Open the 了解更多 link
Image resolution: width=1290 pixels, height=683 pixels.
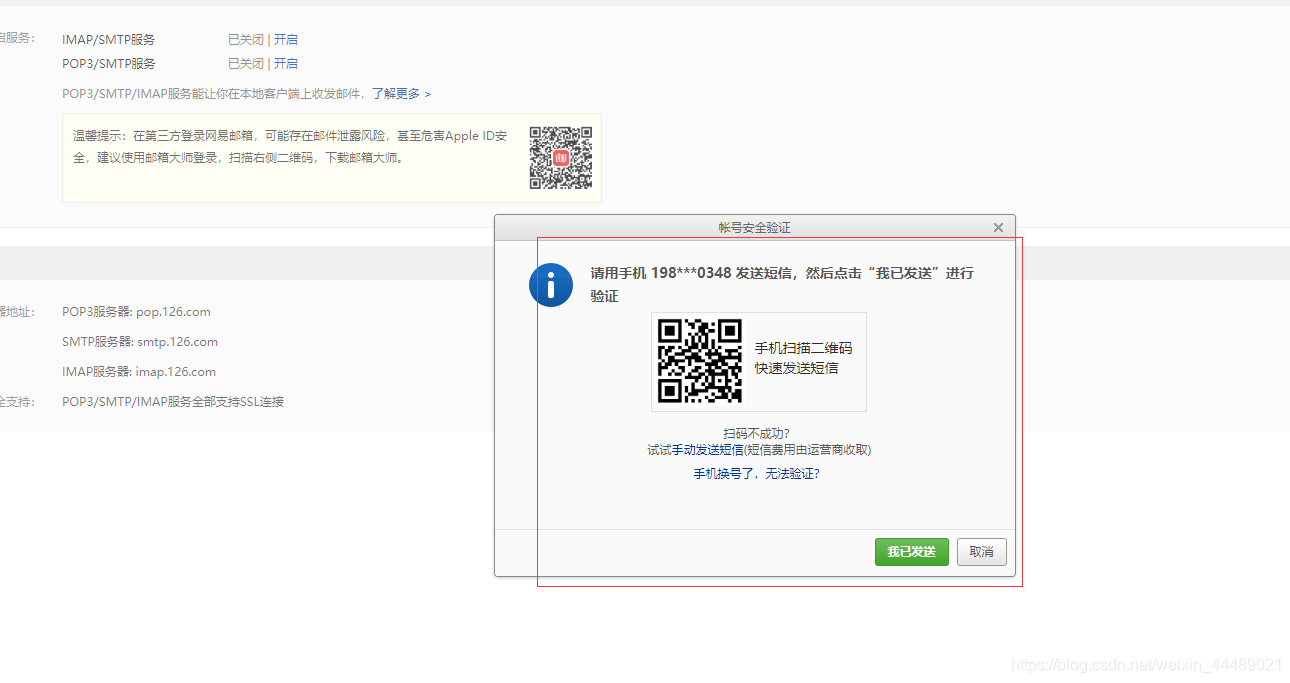click(401, 94)
